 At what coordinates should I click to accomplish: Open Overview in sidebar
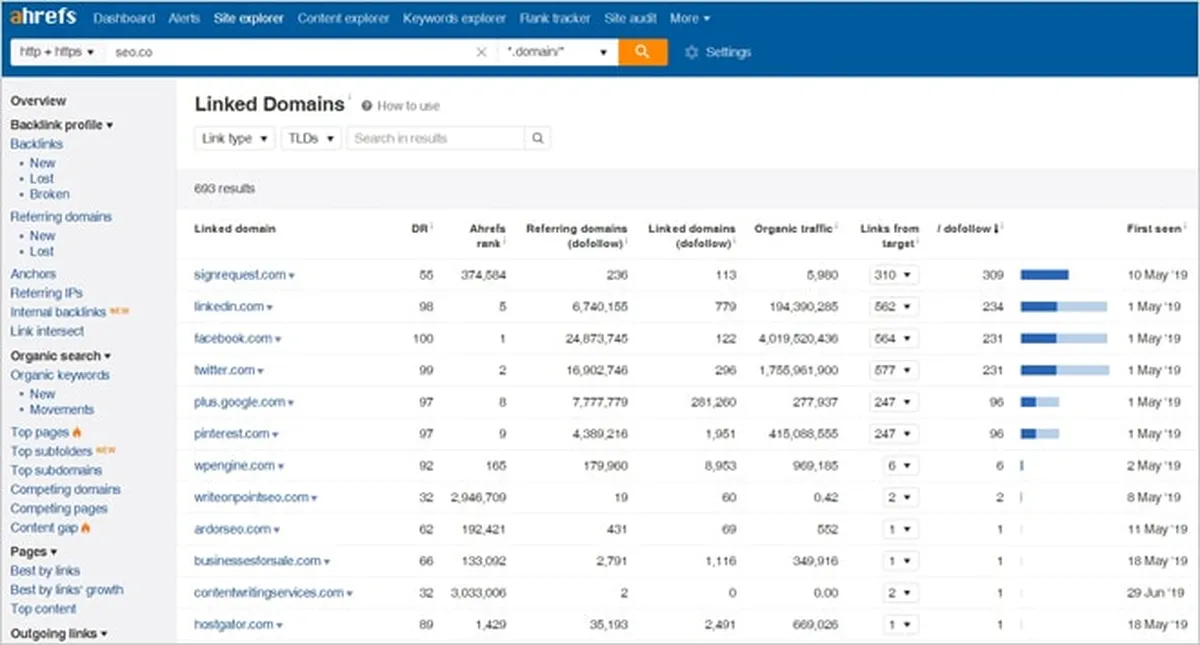point(38,101)
